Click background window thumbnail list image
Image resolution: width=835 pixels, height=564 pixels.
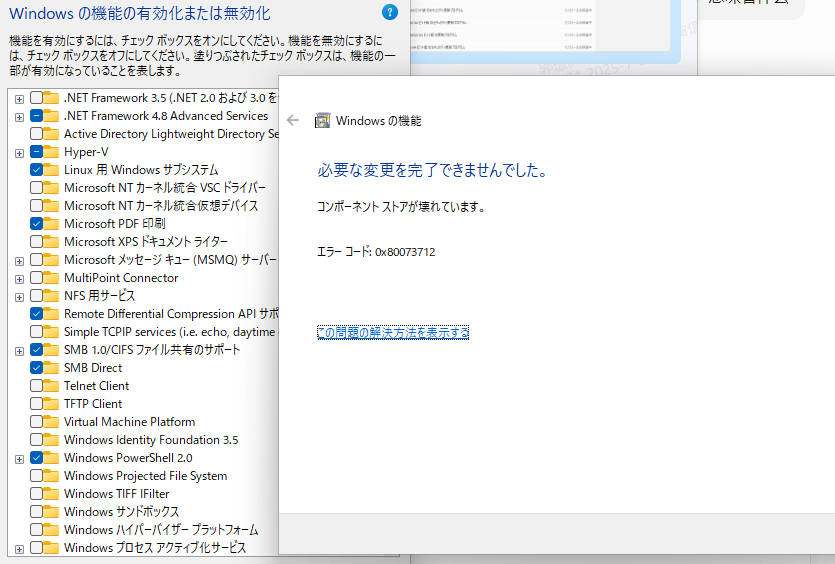pos(541,26)
